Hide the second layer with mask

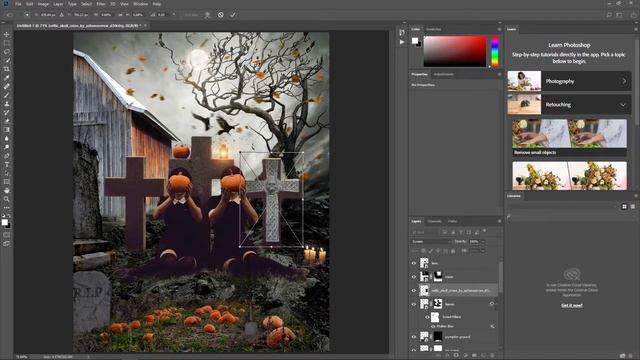pyautogui.click(x=413, y=277)
